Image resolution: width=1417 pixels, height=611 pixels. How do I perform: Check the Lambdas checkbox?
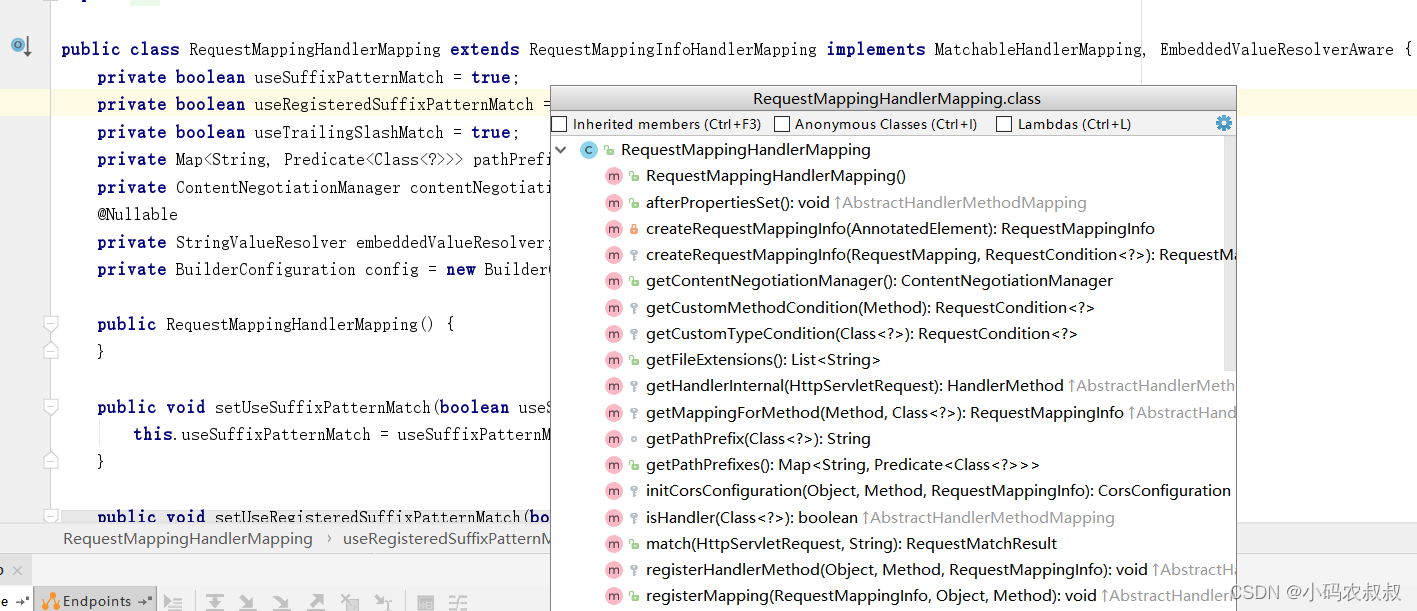click(1003, 124)
